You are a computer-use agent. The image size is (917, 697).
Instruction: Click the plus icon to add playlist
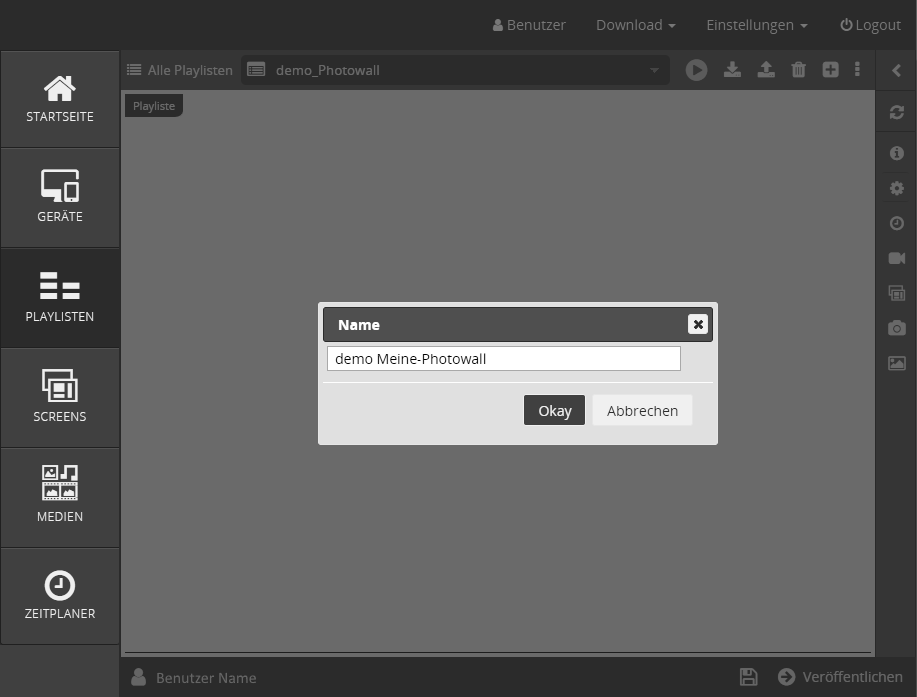(x=830, y=70)
